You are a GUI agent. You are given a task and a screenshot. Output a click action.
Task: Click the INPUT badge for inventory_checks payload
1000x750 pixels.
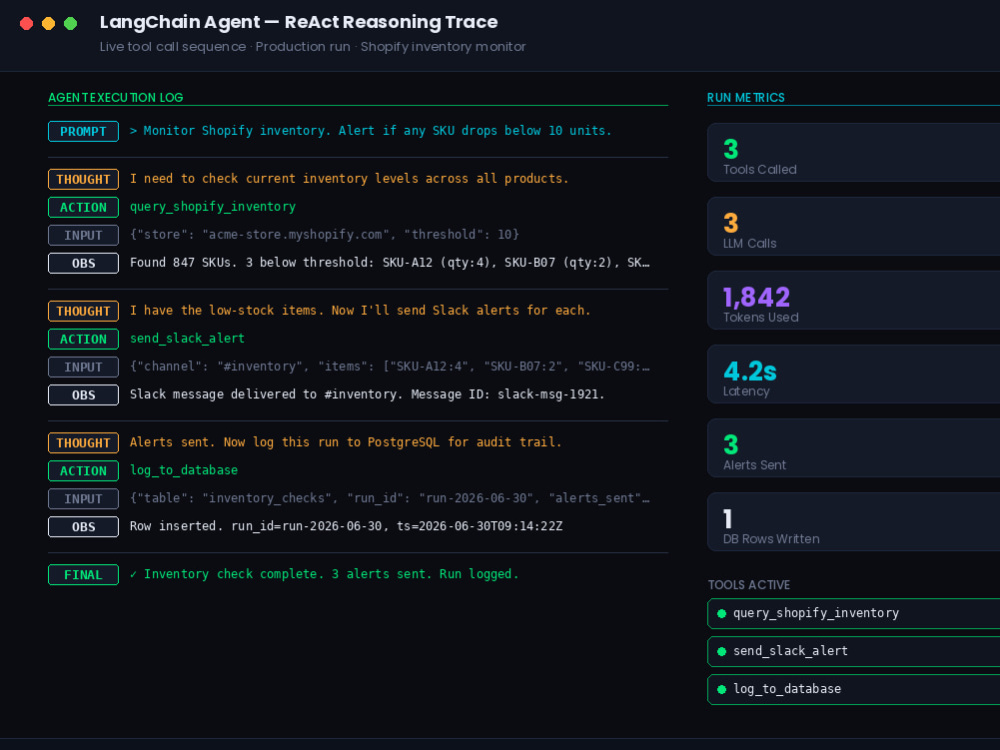pos(84,499)
